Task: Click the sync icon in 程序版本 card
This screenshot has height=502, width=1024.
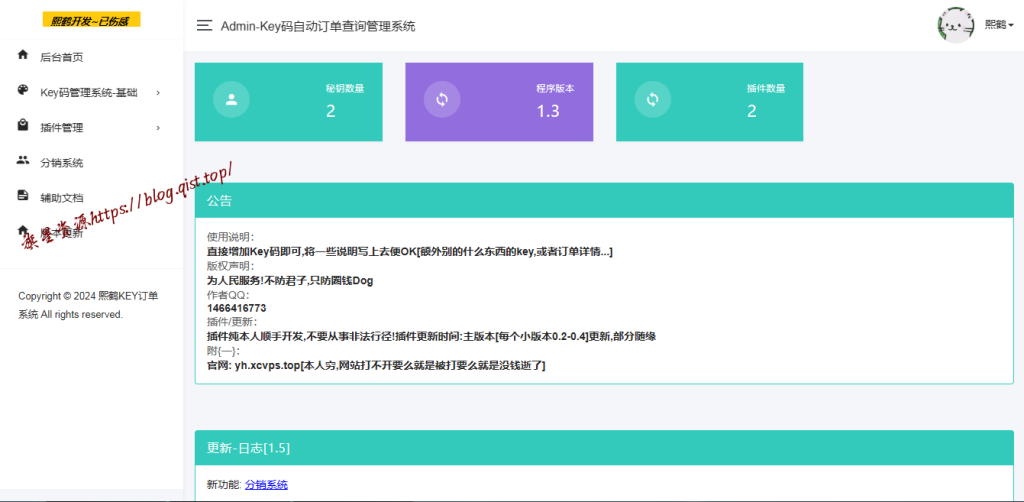Action: coord(441,99)
